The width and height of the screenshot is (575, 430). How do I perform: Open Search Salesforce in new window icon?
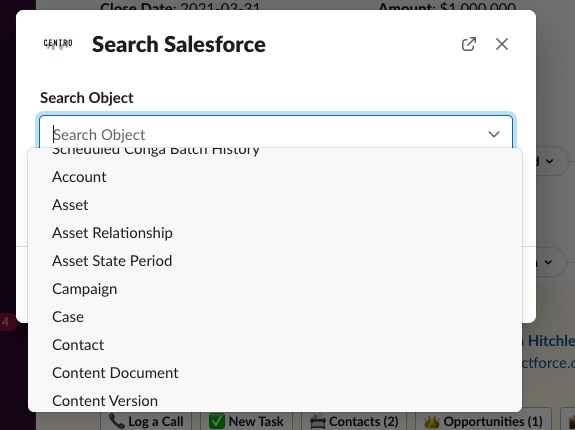(469, 44)
